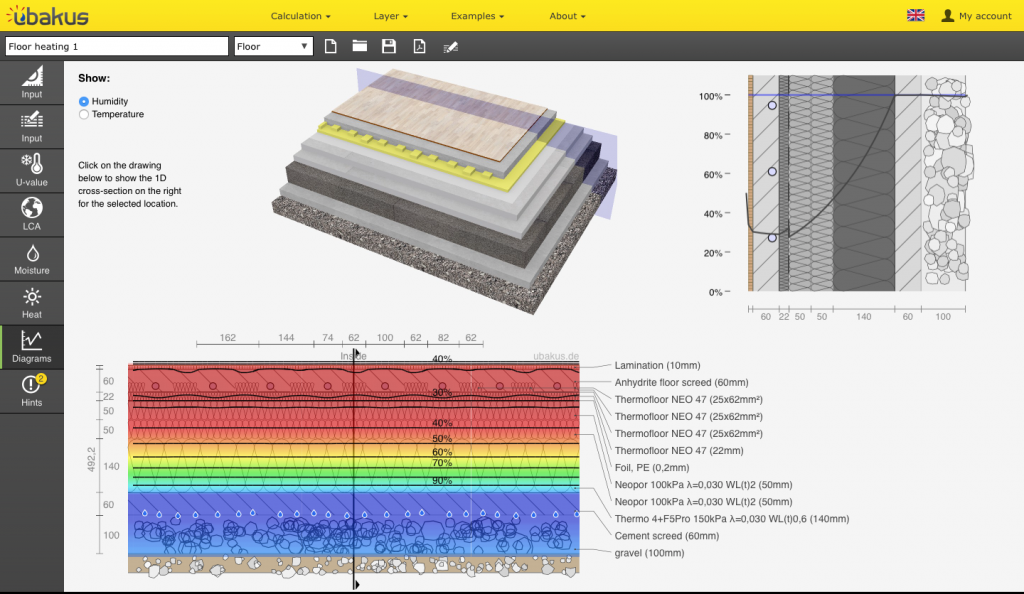The width and height of the screenshot is (1024, 594).
Task: Click the project name field "Floor heating 1"
Action: (116, 47)
